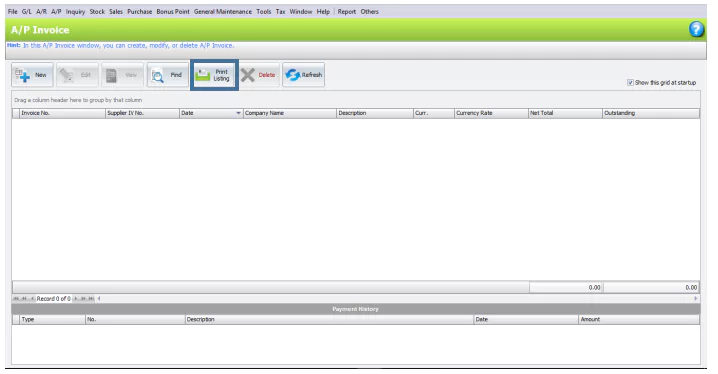This screenshot has width=718, height=374.
Task: Click the grid scroll-left arrow
Action: (x=99, y=298)
